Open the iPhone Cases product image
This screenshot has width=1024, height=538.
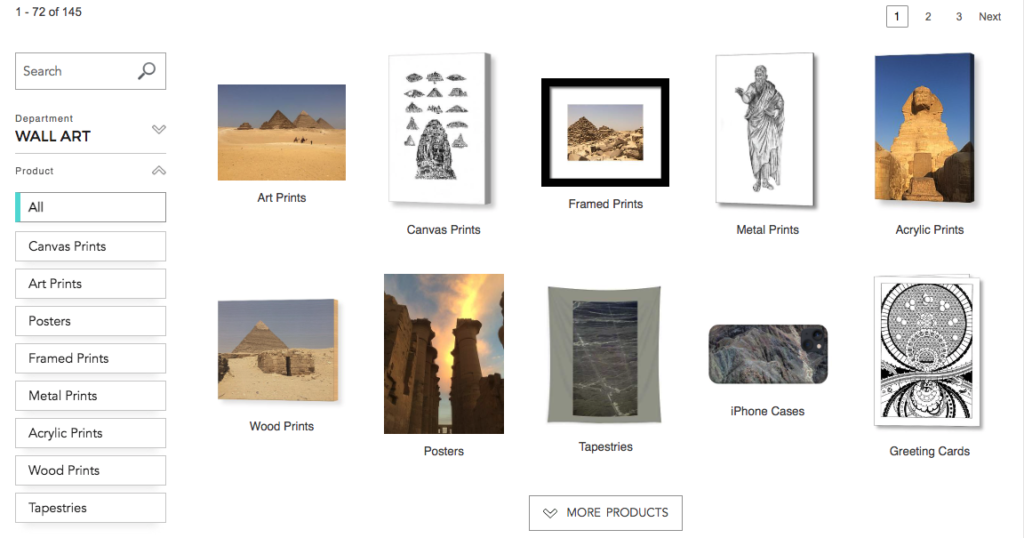pyautogui.click(x=768, y=354)
